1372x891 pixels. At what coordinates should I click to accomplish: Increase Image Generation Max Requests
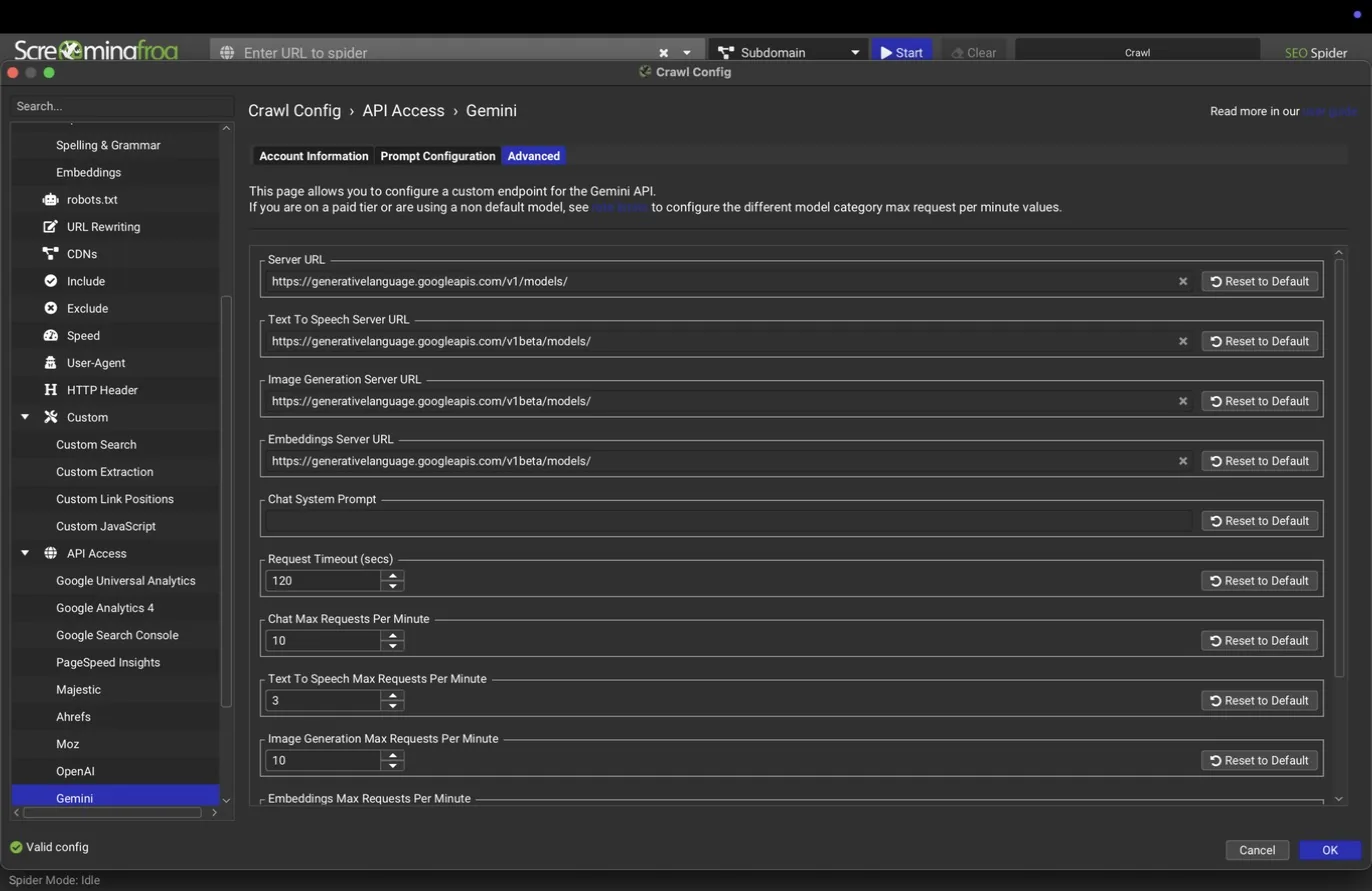coord(393,756)
